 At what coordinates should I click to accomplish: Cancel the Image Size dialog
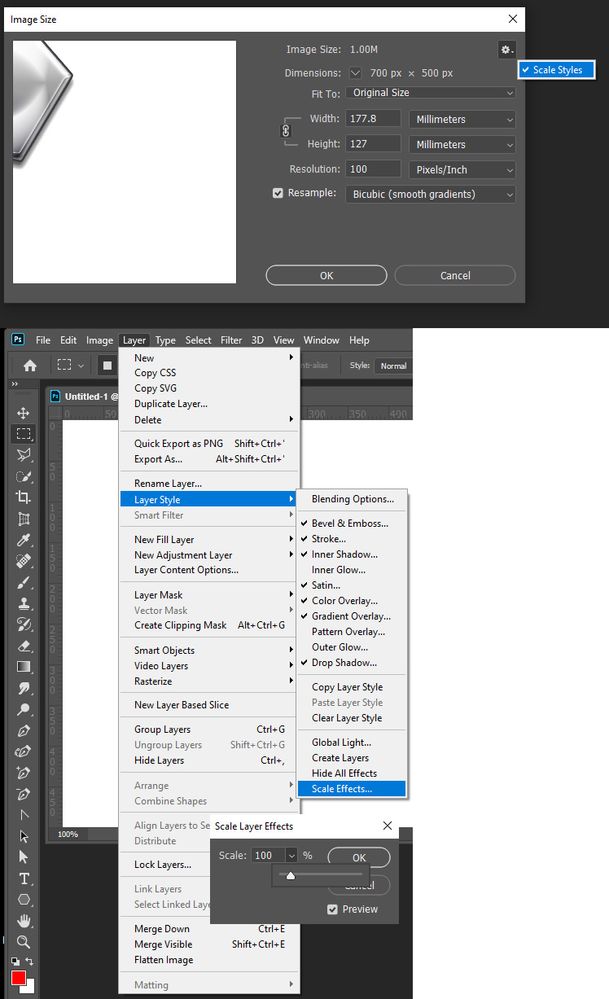pos(455,275)
